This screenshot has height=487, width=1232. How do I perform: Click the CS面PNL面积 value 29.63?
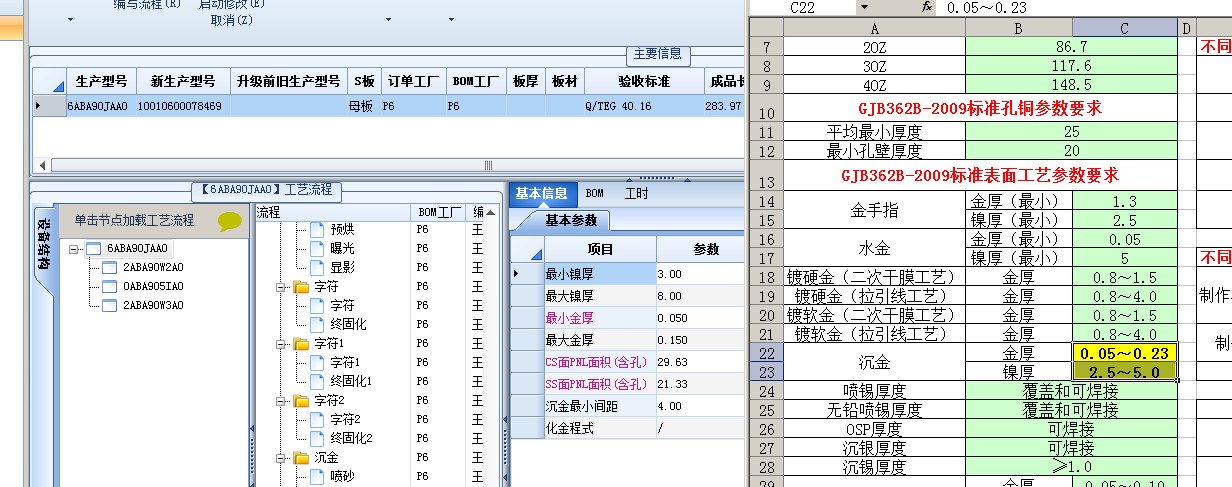click(700, 362)
